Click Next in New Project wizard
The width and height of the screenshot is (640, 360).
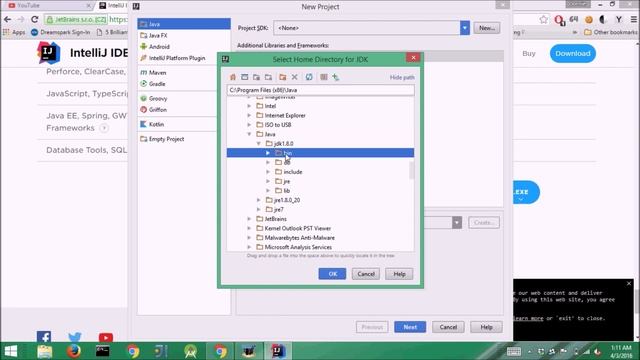[x=410, y=327]
